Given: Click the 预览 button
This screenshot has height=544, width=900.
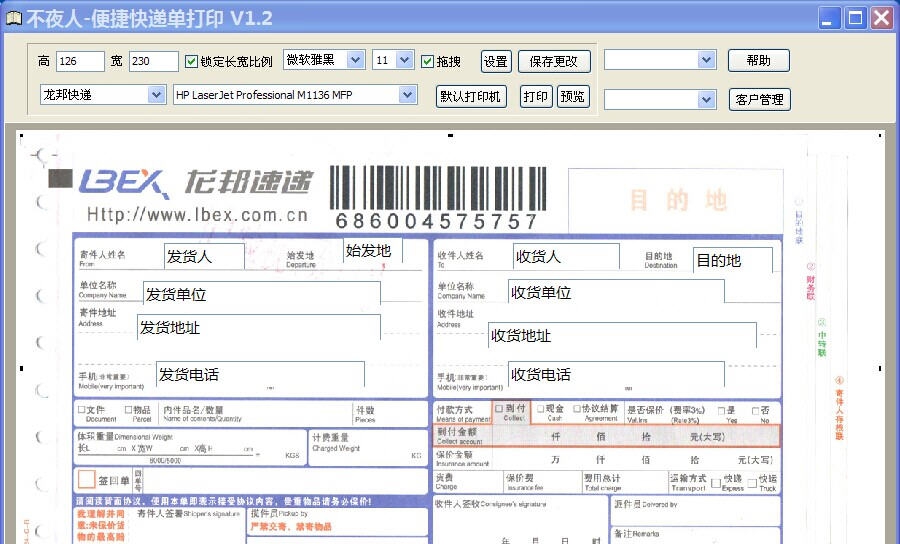Looking at the screenshot, I should 573,96.
